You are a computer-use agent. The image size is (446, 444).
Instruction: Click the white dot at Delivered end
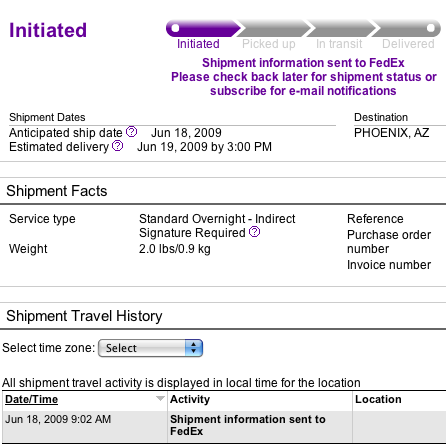click(x=431, y=28)
